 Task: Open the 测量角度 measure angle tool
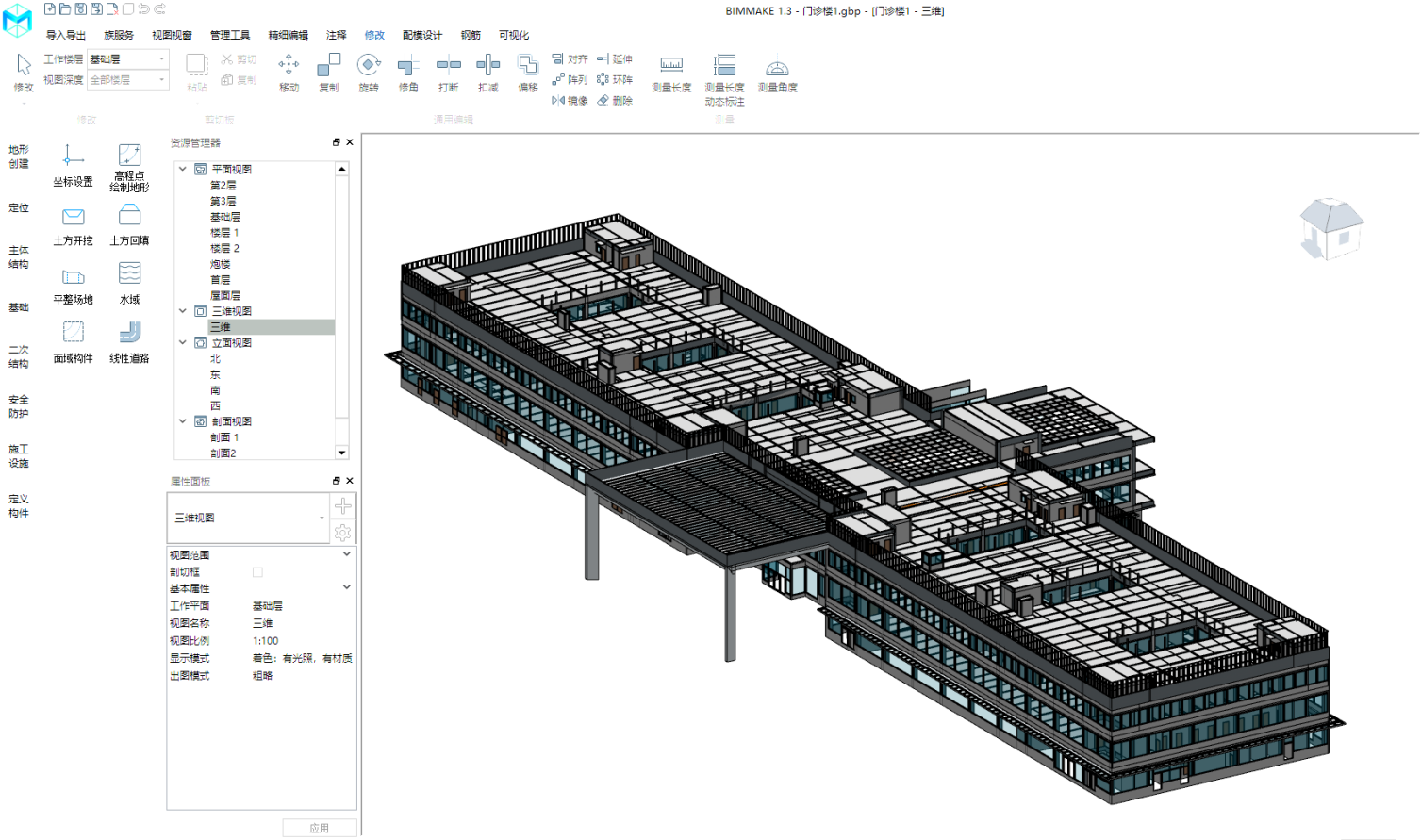coord(777,74)
